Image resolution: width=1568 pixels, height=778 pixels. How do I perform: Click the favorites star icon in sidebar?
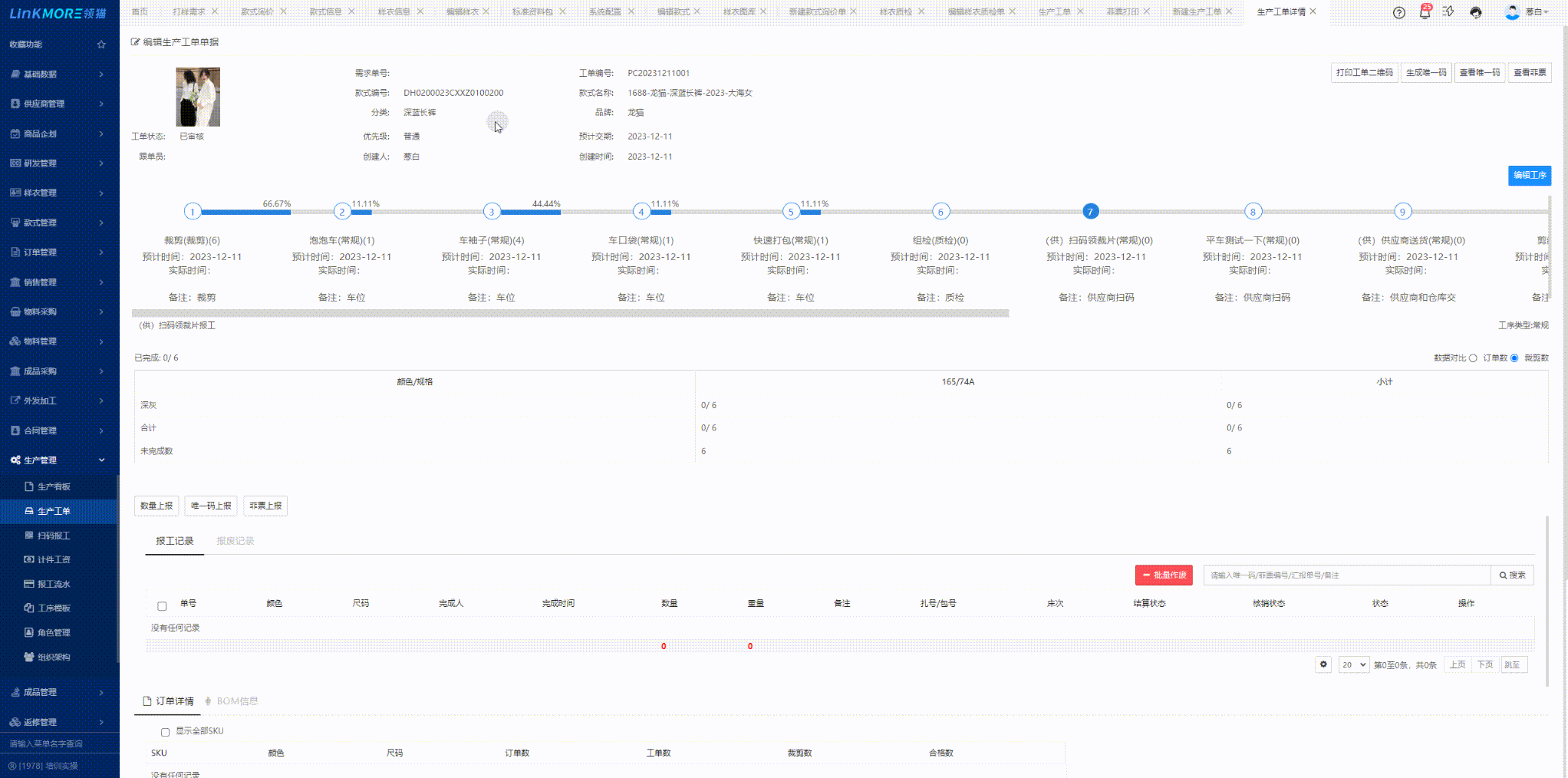[x=101, y=45]
